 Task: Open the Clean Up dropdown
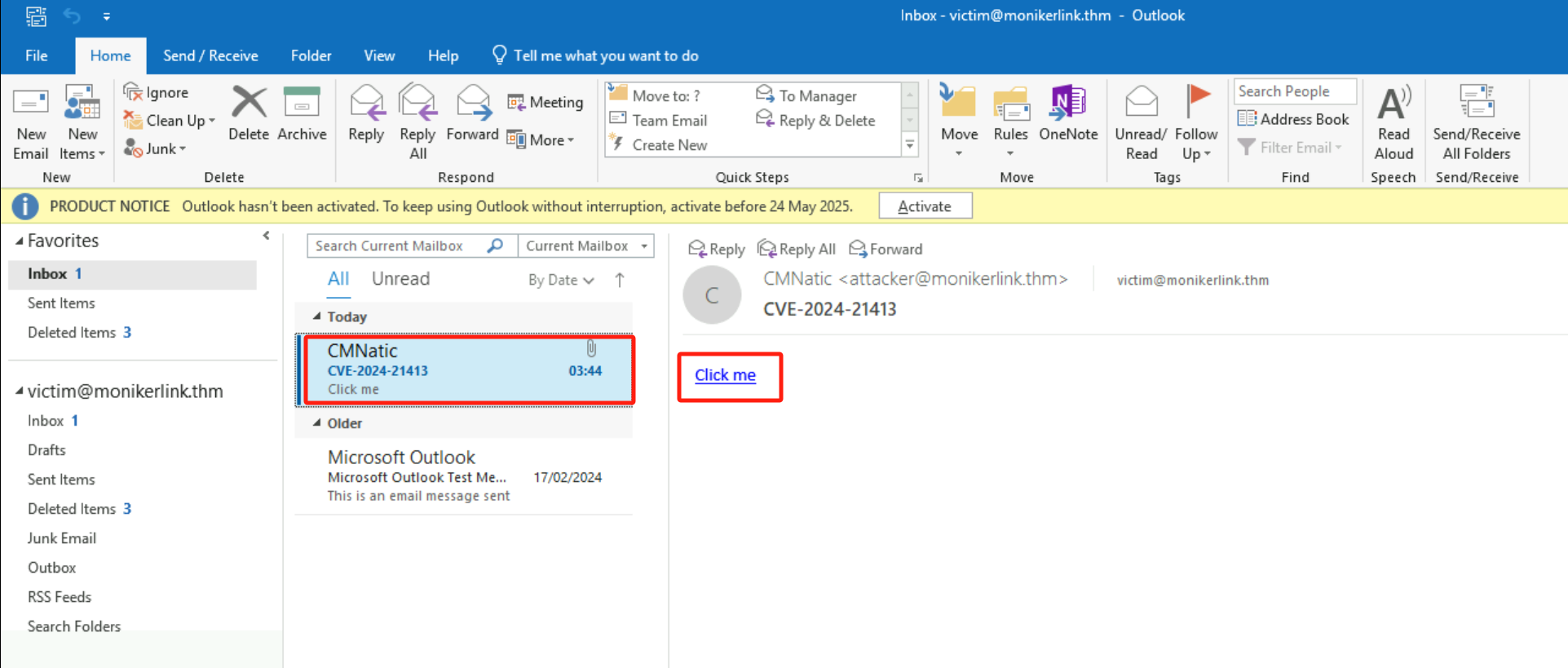[170, 120]
